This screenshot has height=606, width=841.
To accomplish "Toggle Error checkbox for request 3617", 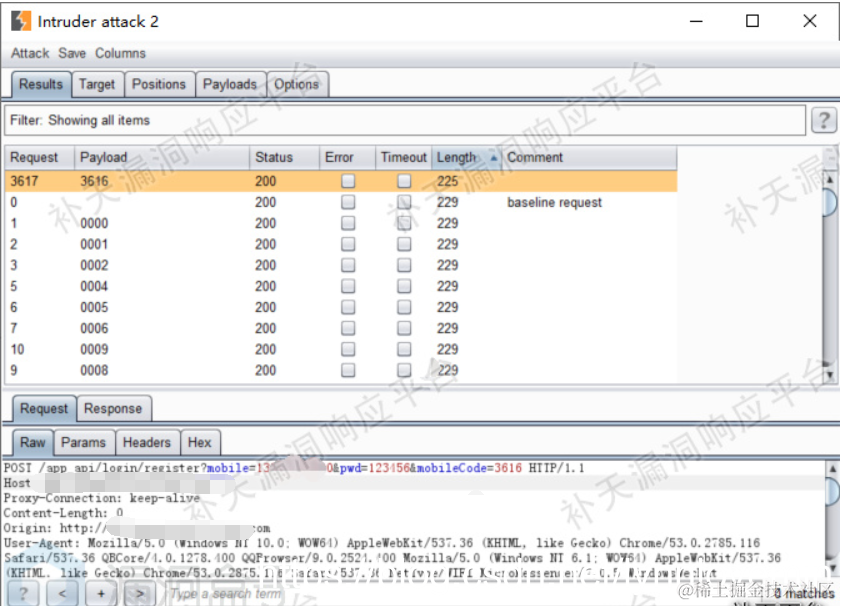I will click(x=348, y=181).
